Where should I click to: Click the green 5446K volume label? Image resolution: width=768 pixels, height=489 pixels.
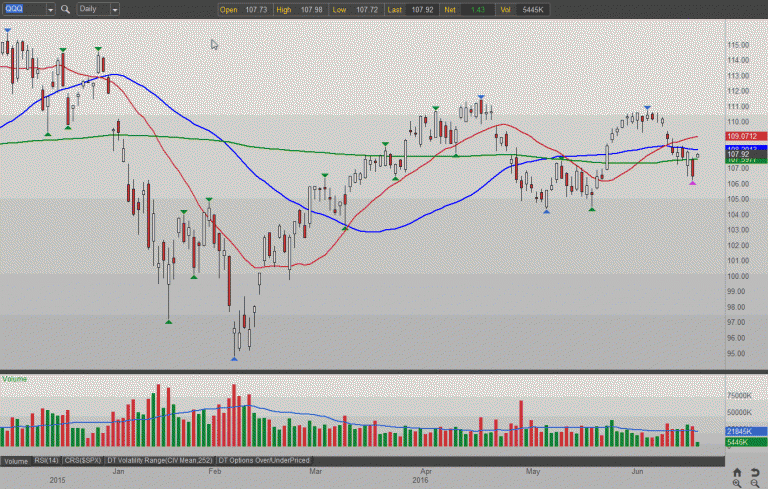746,442
